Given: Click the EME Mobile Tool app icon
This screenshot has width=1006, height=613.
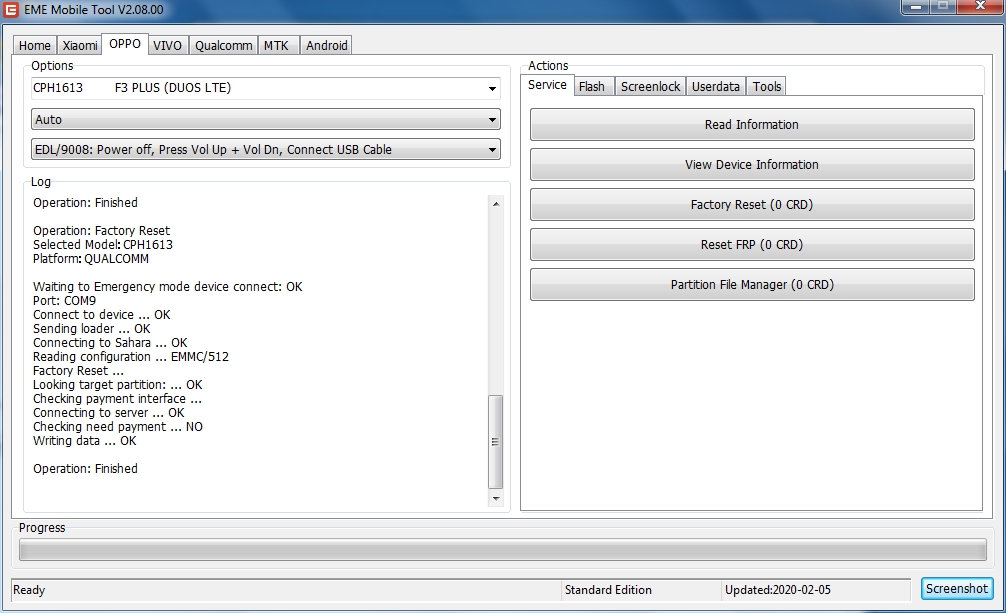Looking at the screenshot, I should 11,10.
